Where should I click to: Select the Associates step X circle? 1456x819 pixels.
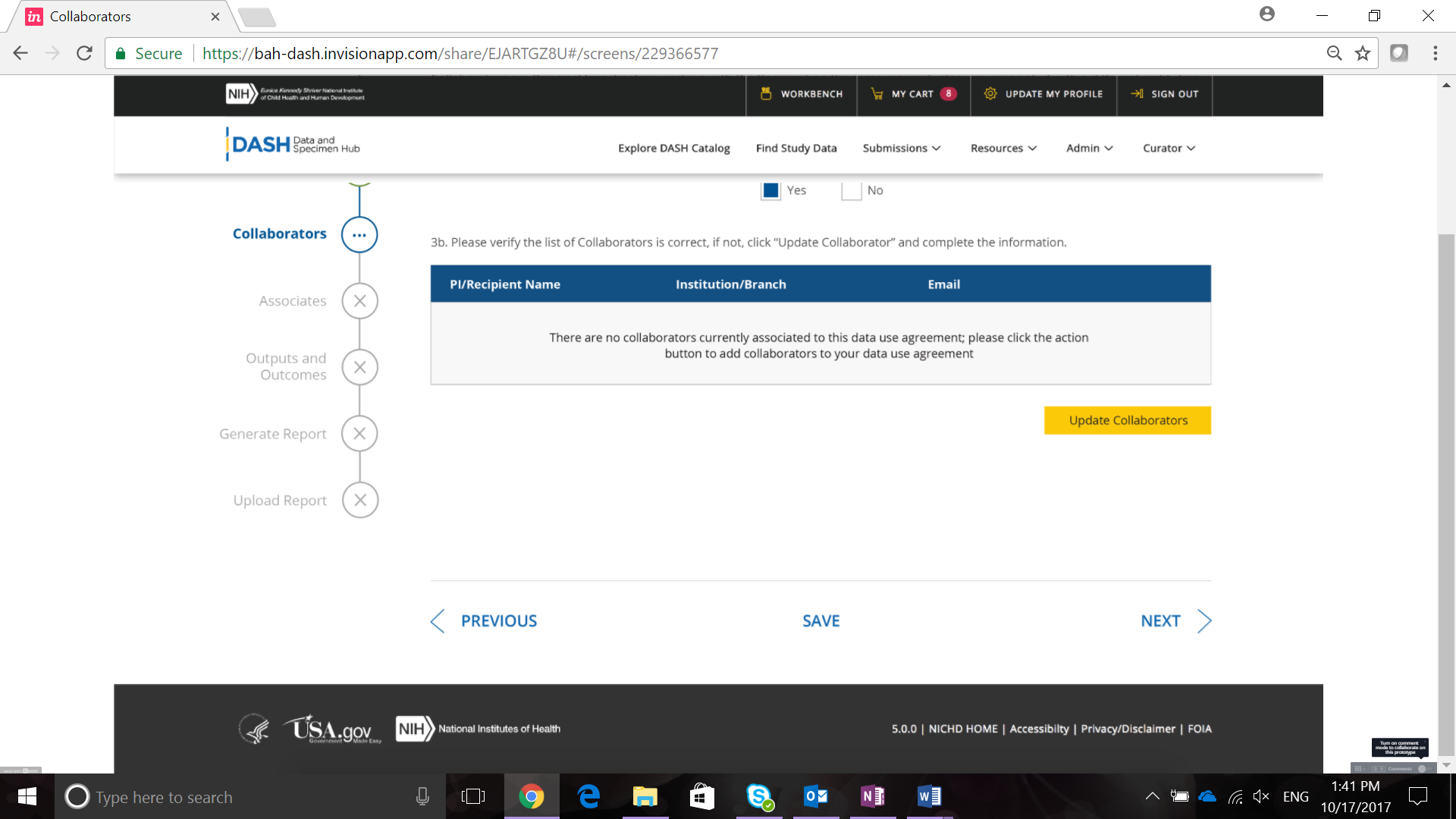(x=359, y=301)
